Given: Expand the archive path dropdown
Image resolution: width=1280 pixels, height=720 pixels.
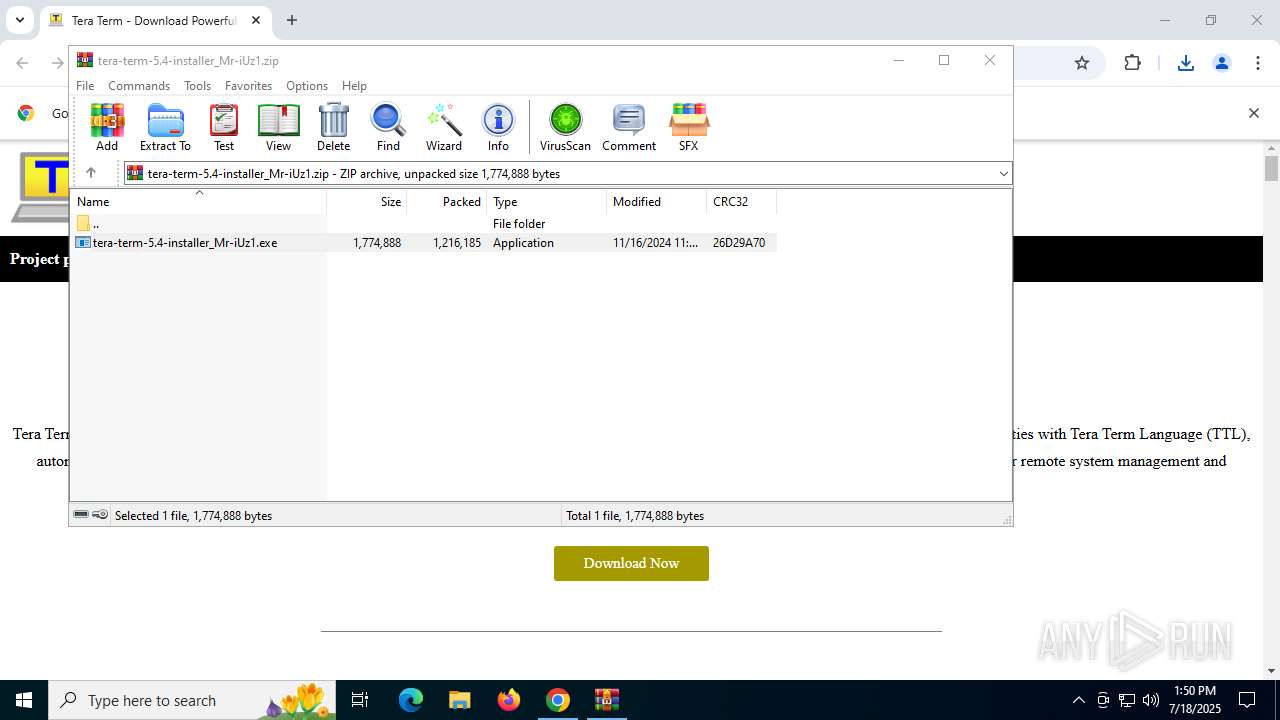Looking at the screenshot, I should tap(1003, 173).
